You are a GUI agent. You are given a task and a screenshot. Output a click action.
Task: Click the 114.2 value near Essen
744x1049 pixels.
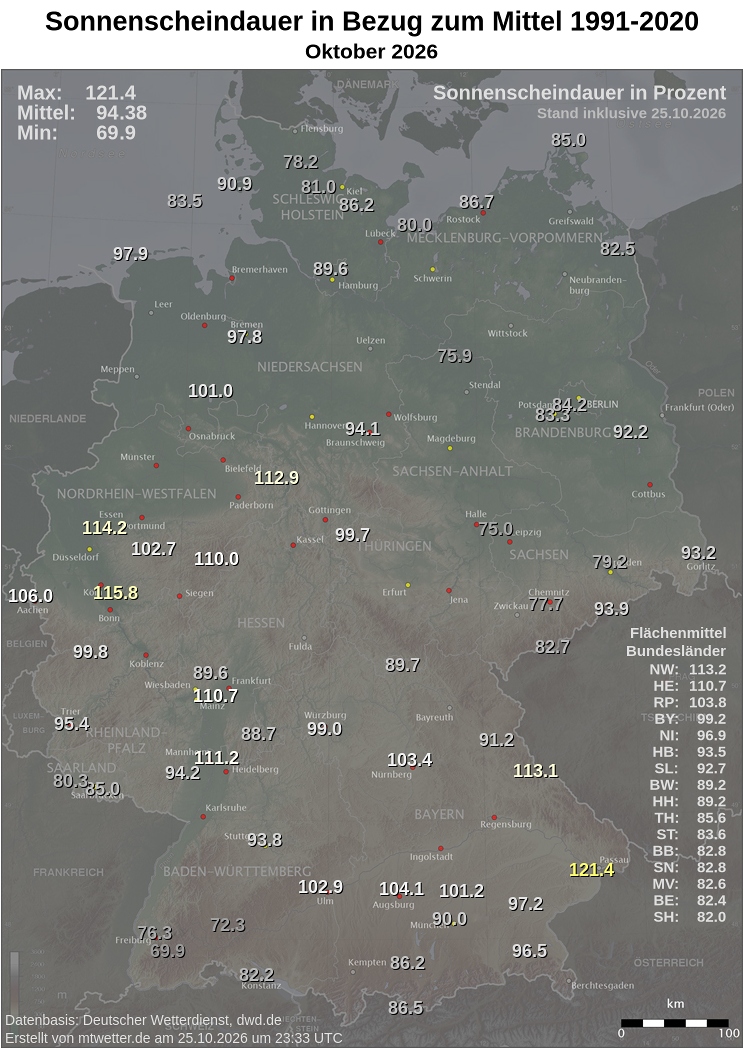pyautogui.click(x=104, y=528)
